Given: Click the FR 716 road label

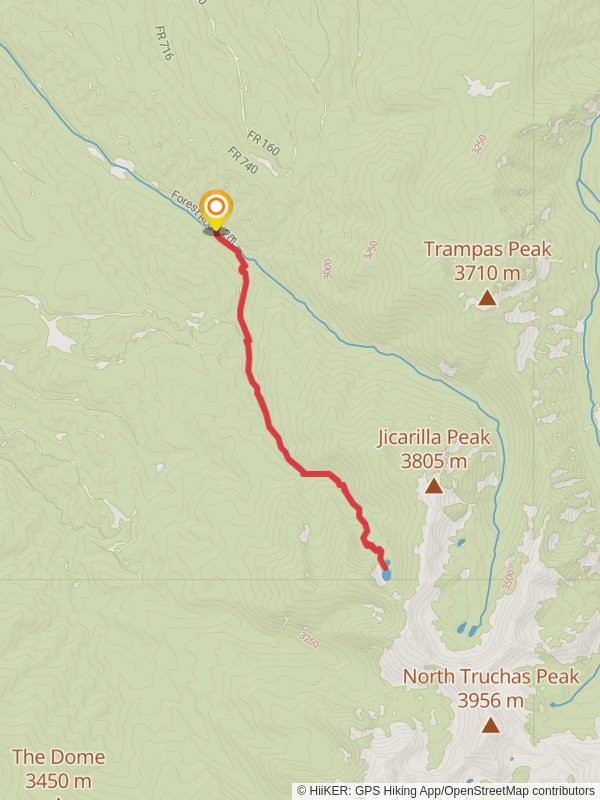Looking at the screenshot, I should tap(164, 43).
